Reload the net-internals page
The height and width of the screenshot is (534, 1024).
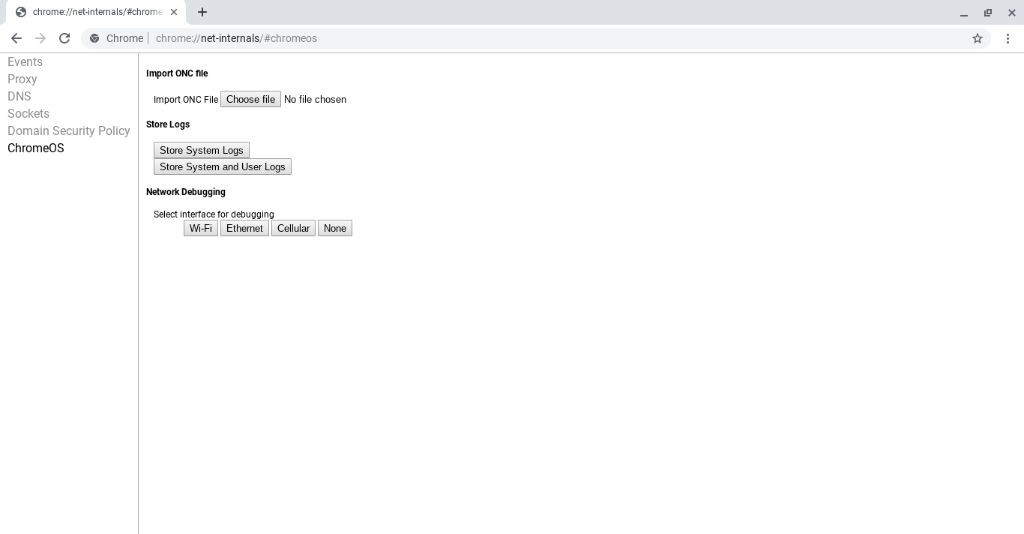pyautogui.click(x=64, y=38)
